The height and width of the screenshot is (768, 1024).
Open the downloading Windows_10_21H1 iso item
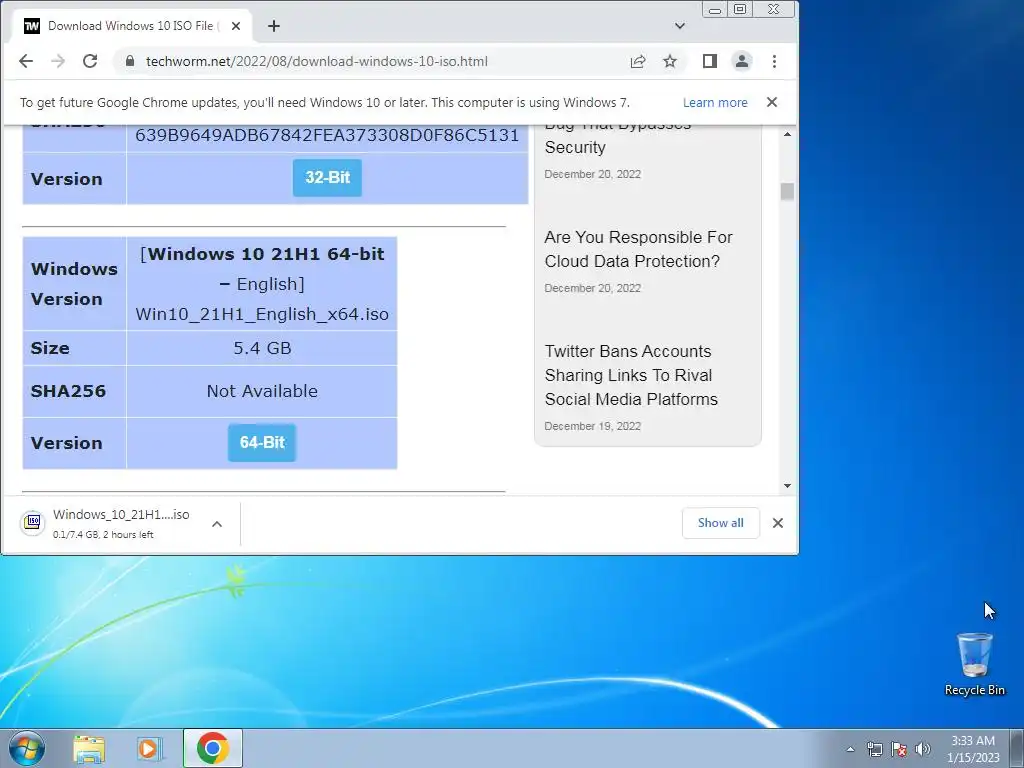(x=121, y=523)
